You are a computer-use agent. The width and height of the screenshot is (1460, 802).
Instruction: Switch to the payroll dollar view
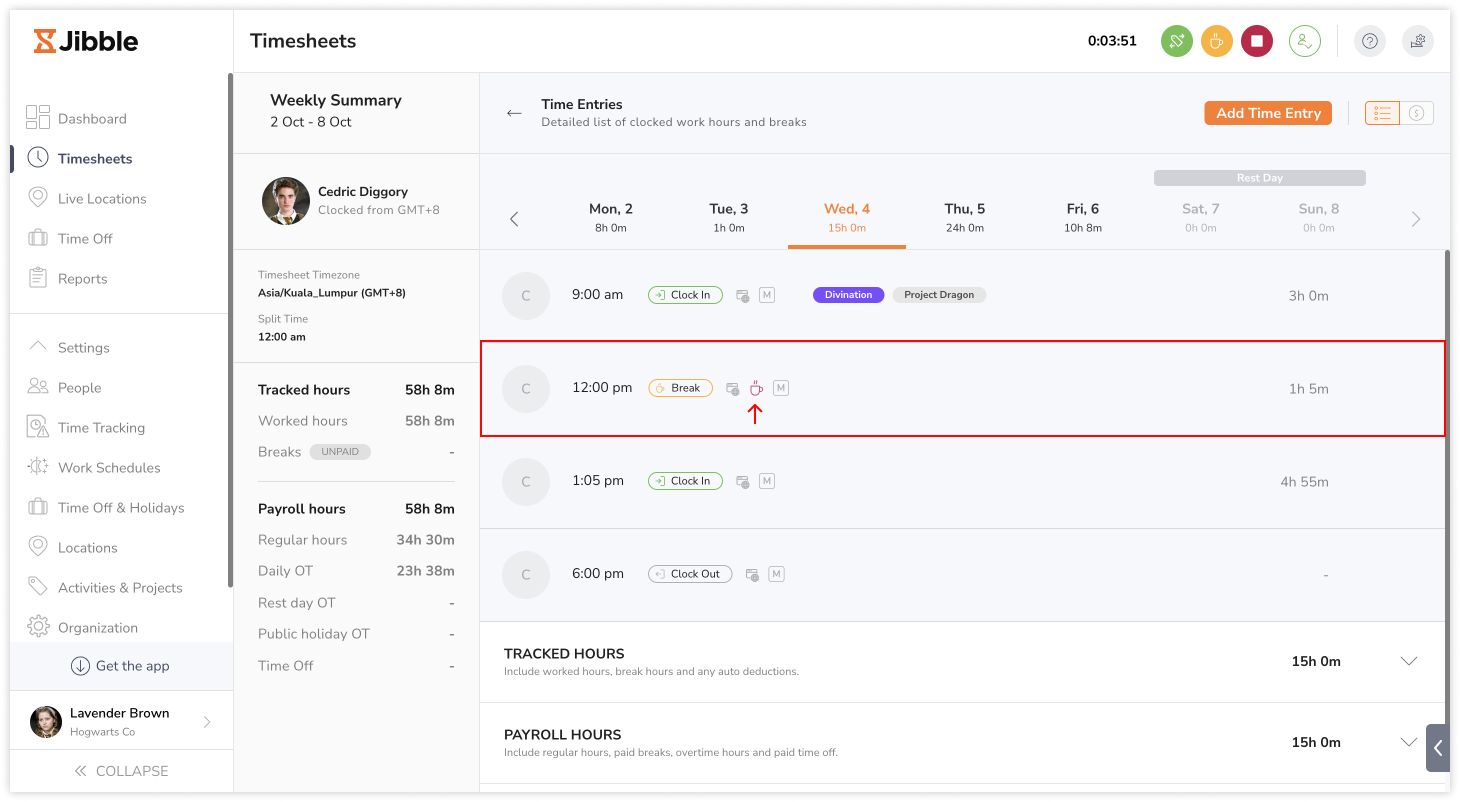tap(1416, 113)
